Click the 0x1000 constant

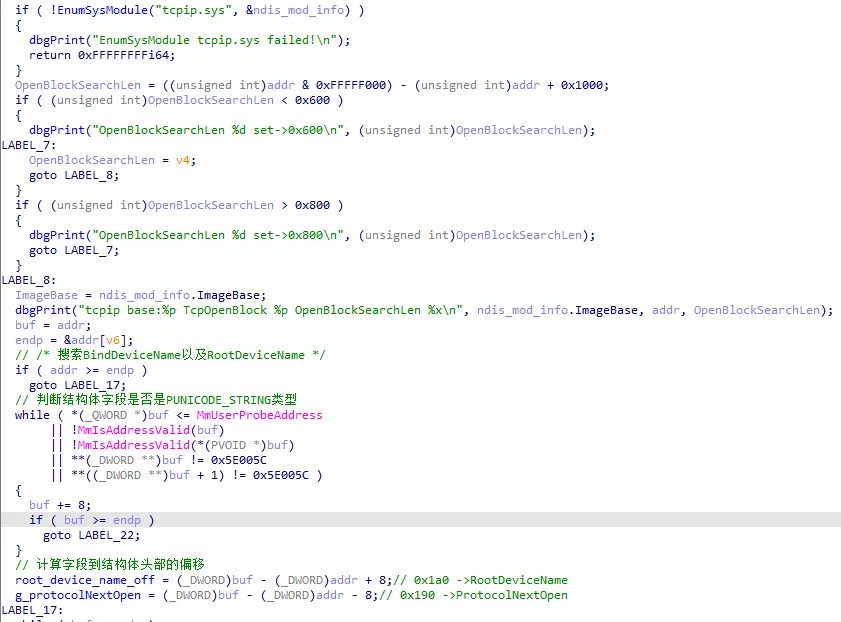coord(582,85)
